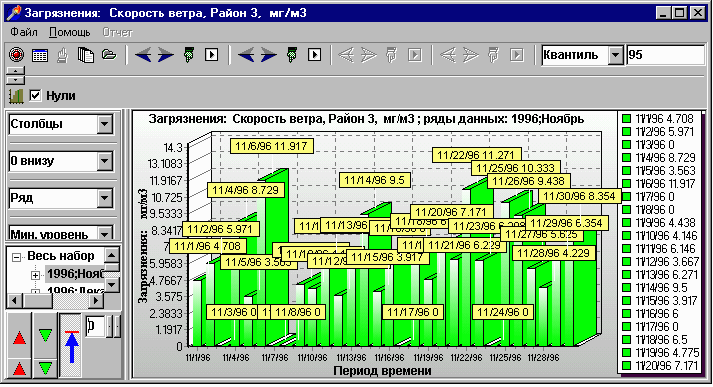This screenshot has height=387, width=713.
Task: Open the Файл menu
Action: coord(24,32)
